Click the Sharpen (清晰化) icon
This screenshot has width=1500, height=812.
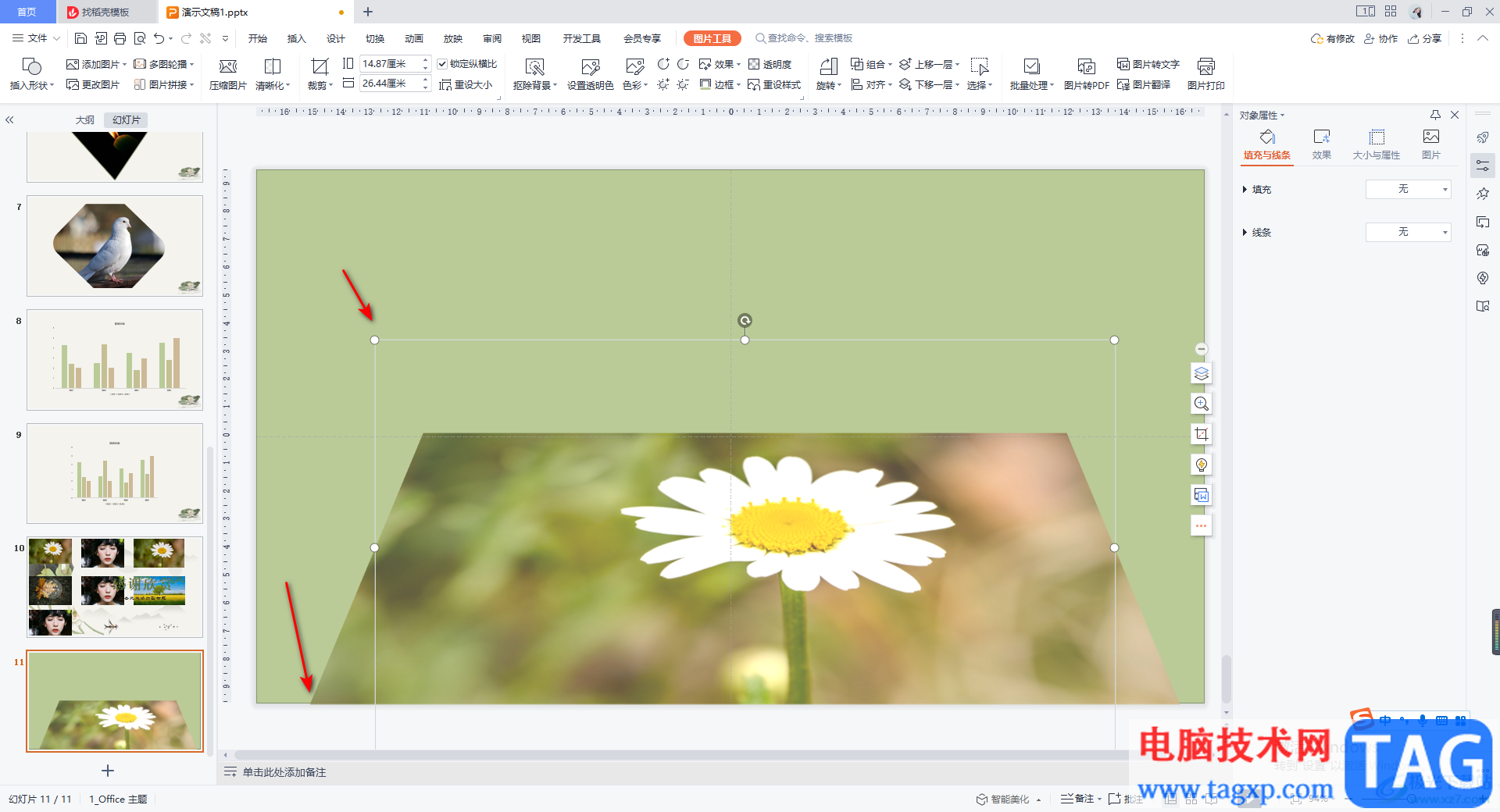[x=273, y=66]
